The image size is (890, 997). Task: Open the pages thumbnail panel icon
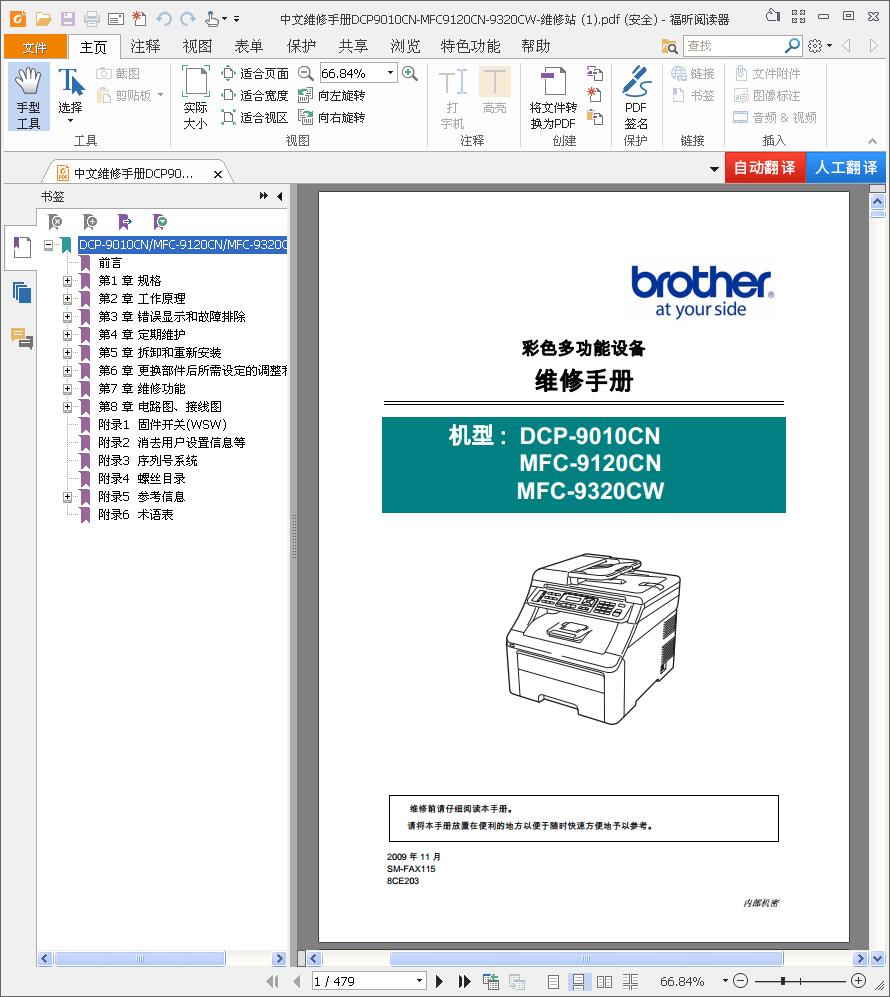pyautogui.click(x=22, y=292)
